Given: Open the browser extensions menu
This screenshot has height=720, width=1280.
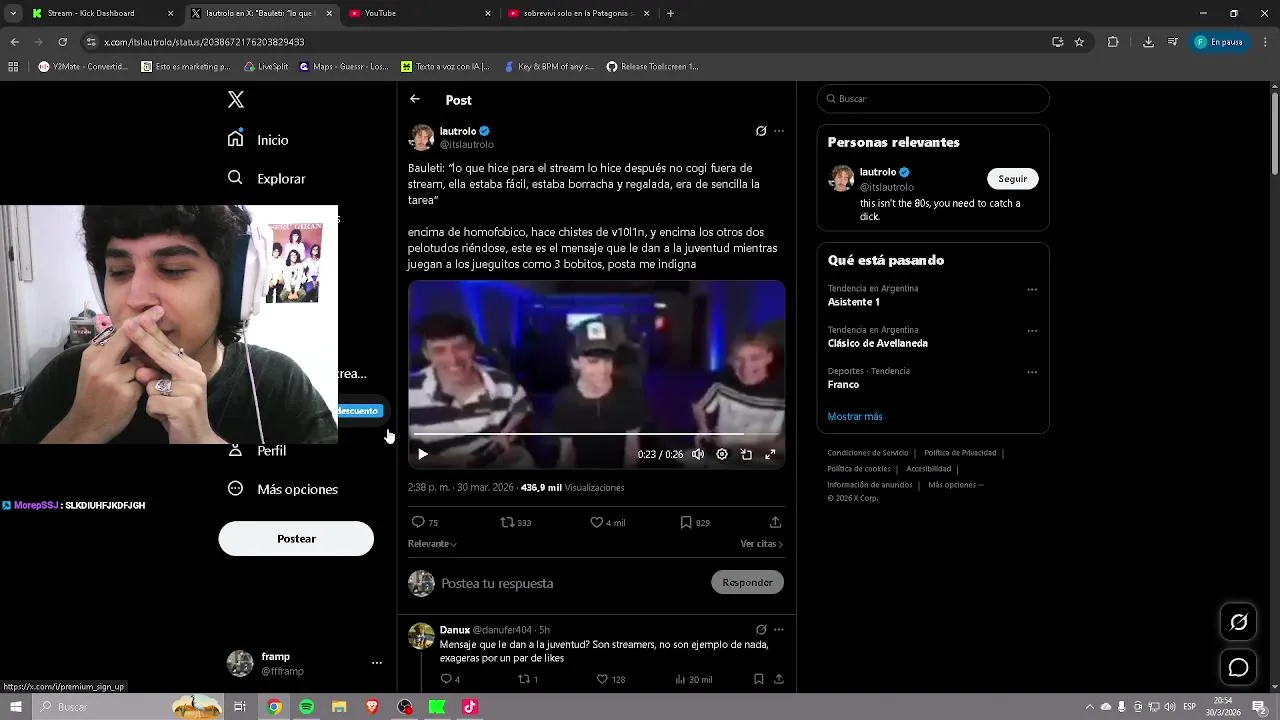Looking at the screenshot, I should click(x=1113, y=42).
